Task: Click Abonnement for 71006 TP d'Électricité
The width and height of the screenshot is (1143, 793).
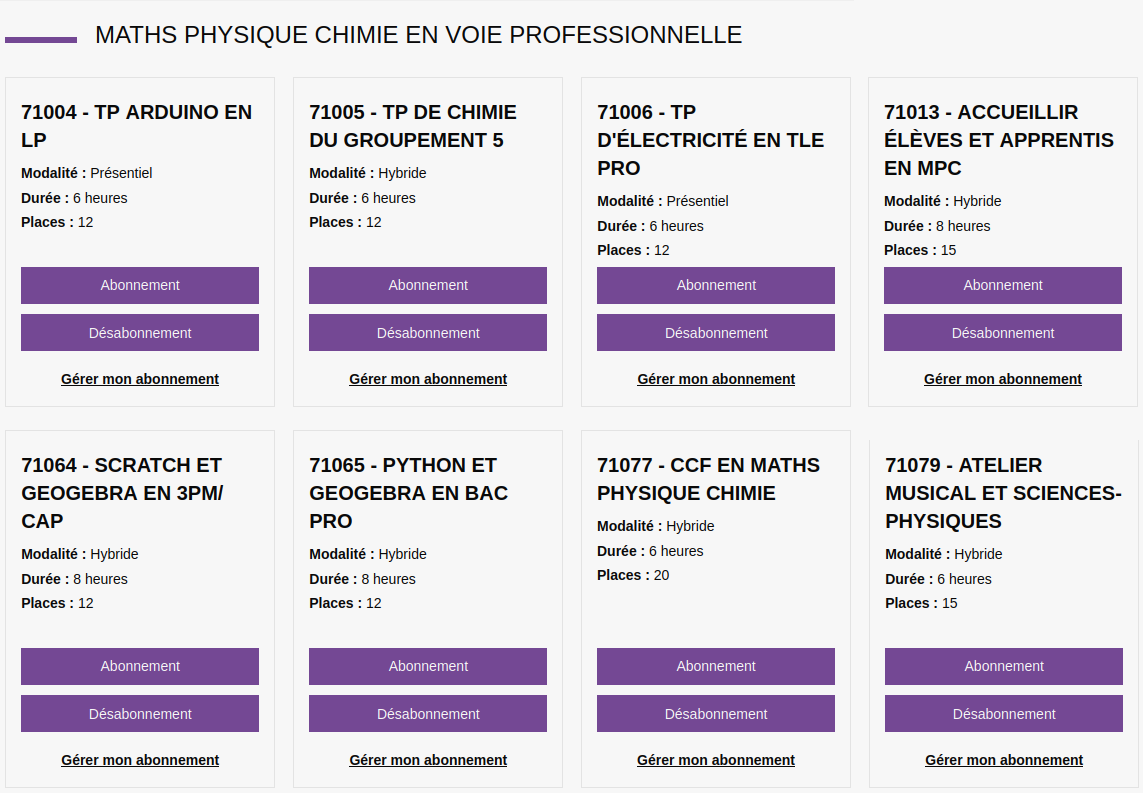Action: [x=716, y=285]
